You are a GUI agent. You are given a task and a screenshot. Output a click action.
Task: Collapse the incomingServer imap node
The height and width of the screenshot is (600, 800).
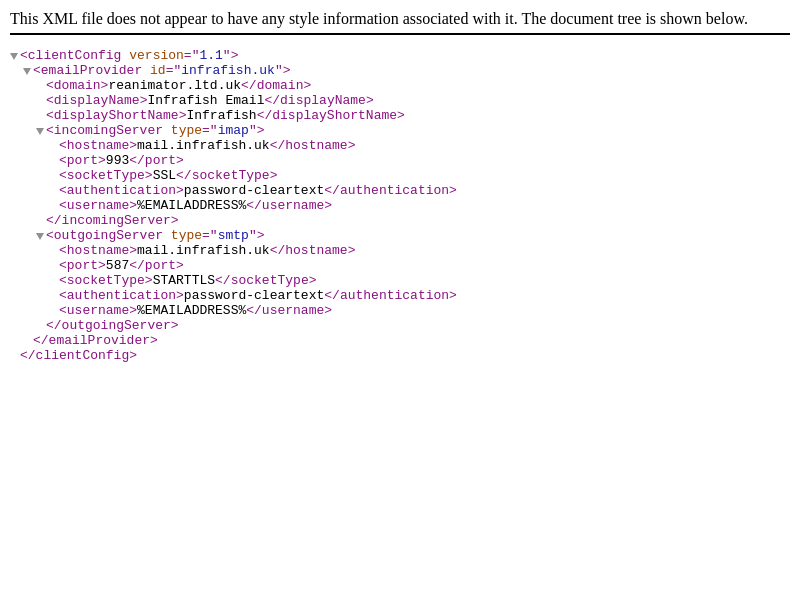click(40, 132)
